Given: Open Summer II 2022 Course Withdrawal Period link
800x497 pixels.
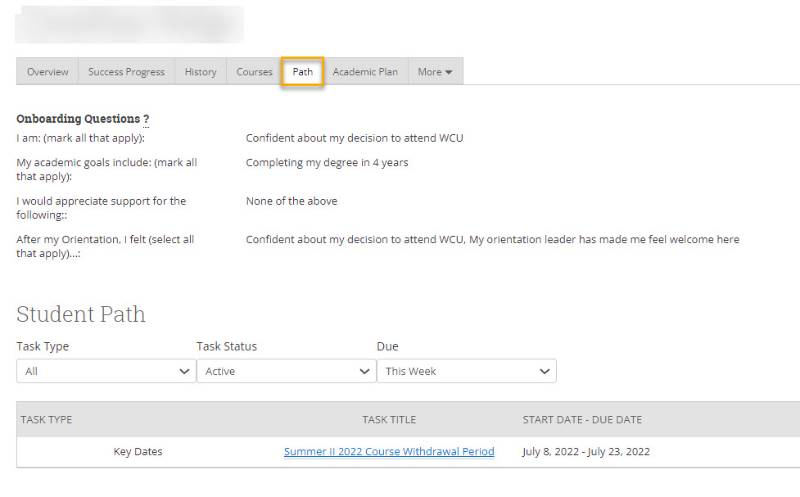Looking at the screenshot, I should pyautogui.click(x=389, y=452).
